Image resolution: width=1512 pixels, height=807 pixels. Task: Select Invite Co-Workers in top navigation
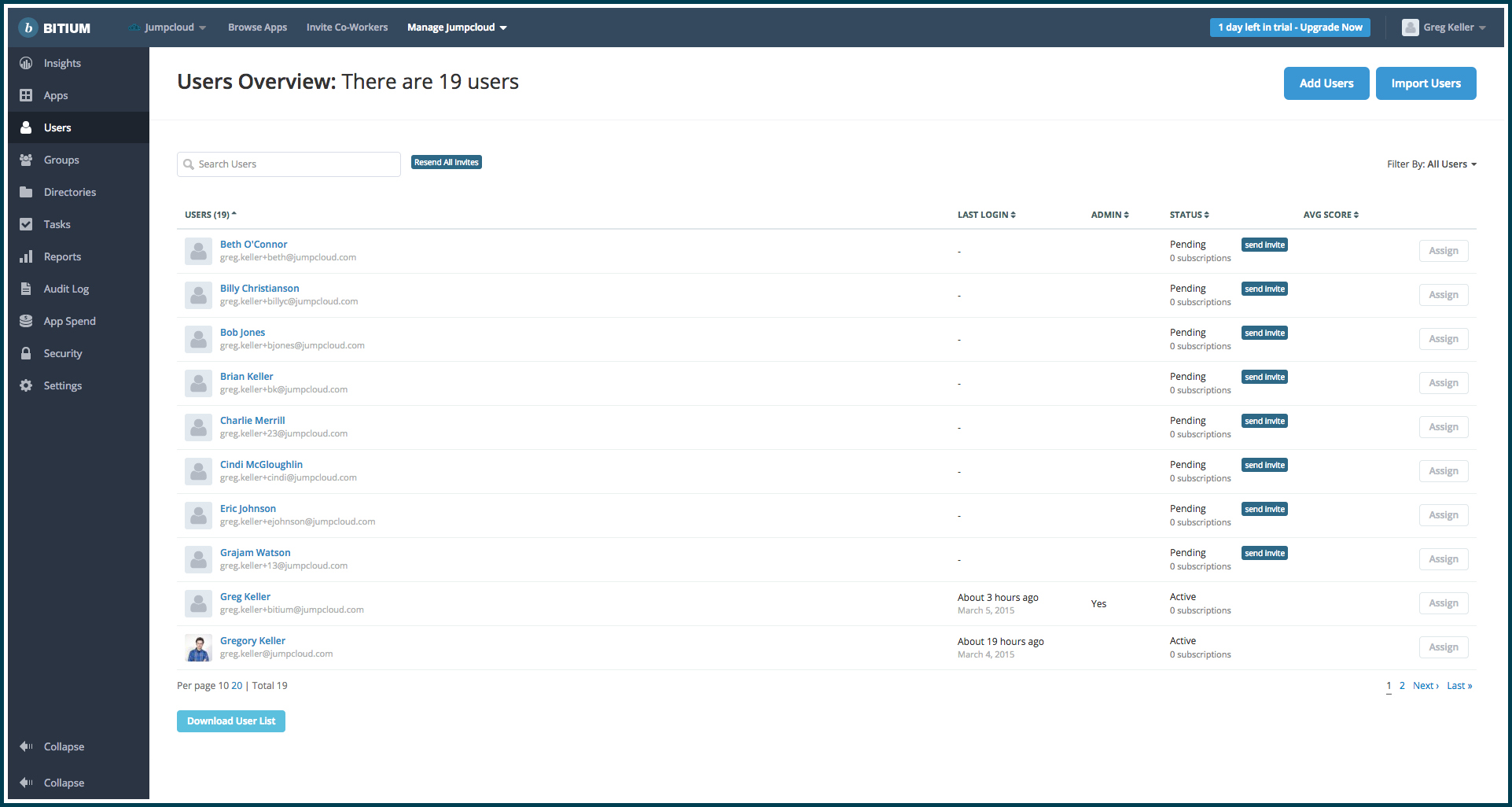tap(347, 28)
